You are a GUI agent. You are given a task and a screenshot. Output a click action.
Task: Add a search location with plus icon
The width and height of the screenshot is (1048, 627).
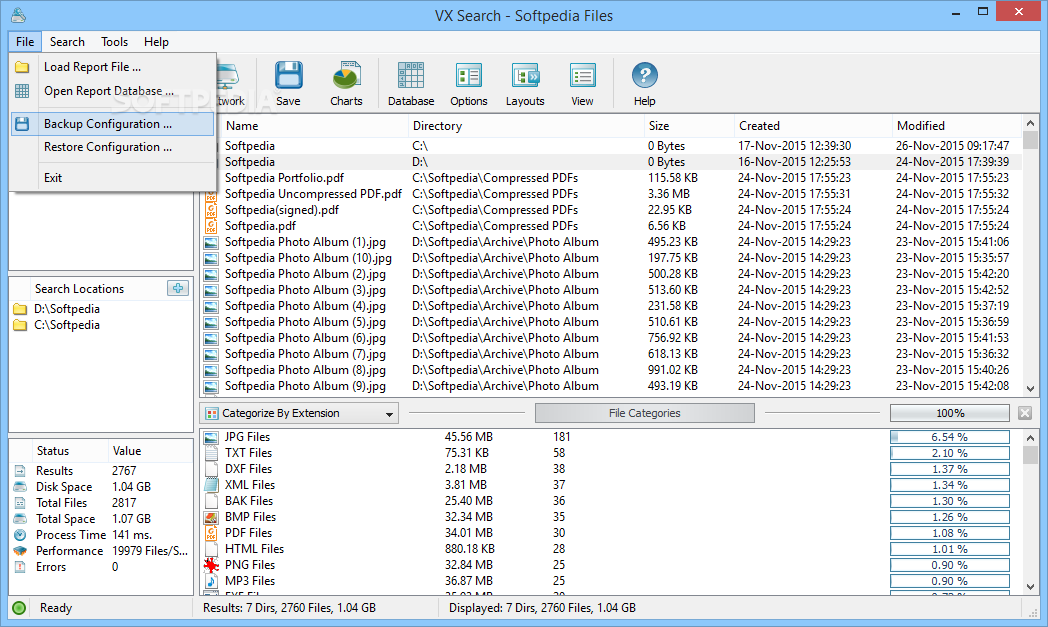pos(178,288)
